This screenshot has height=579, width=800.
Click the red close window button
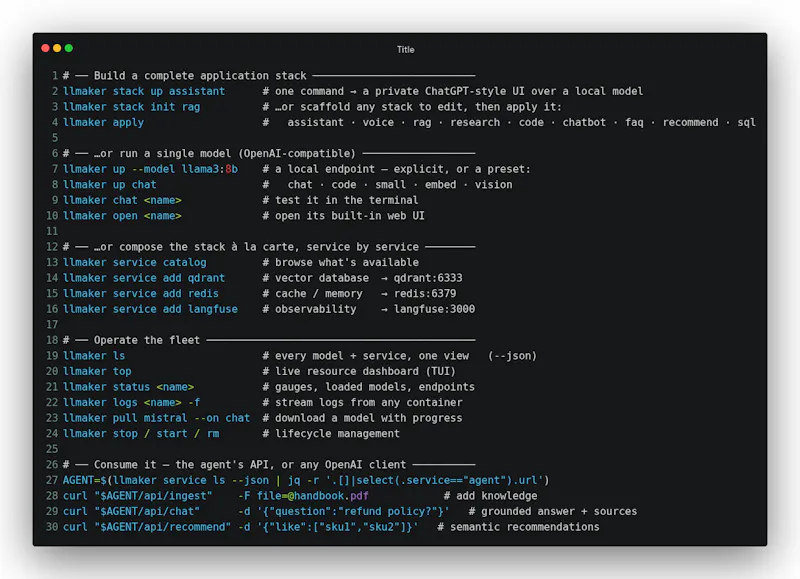pos(45,48)
